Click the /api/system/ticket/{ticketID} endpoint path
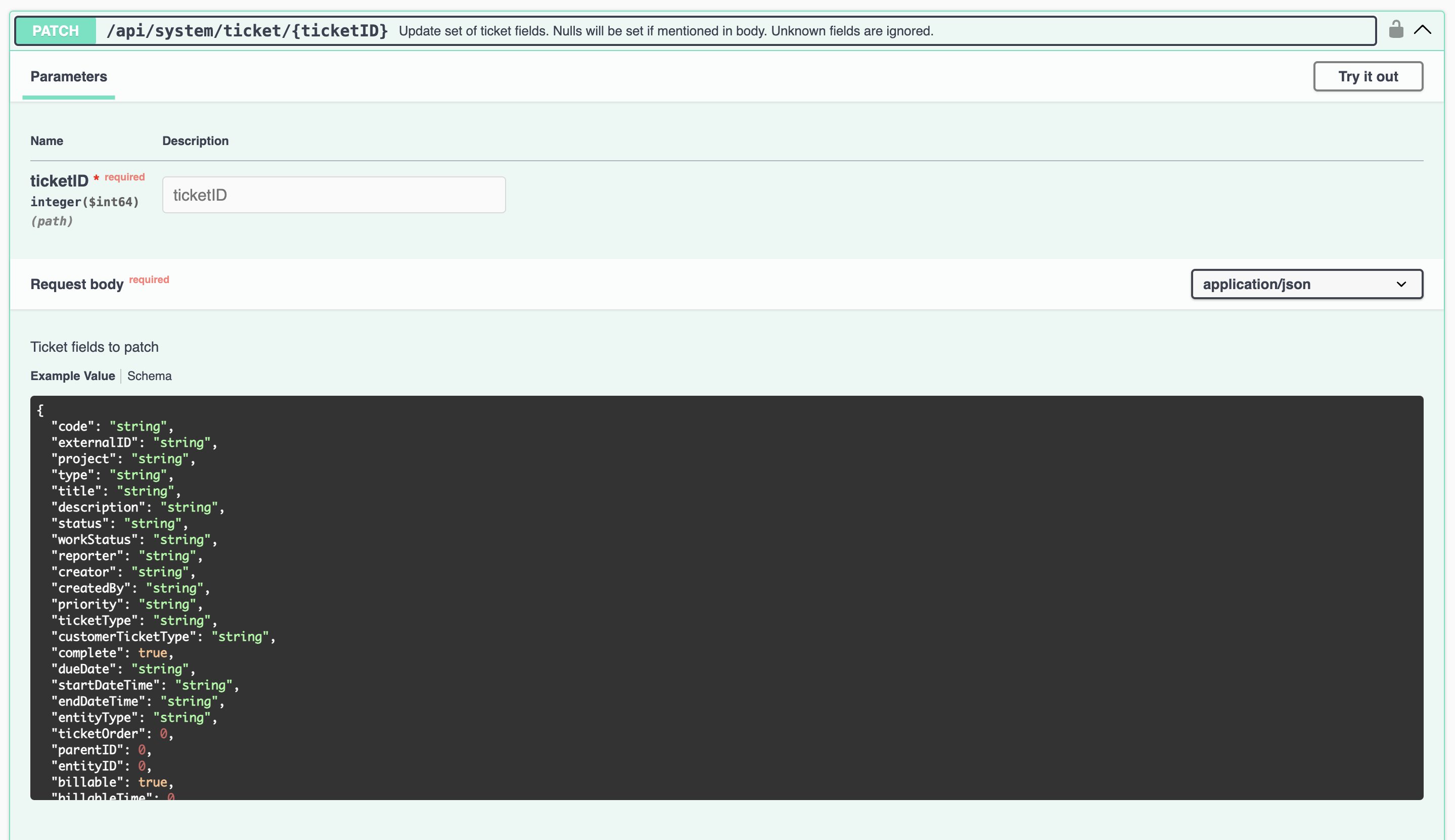Image resolution: width=1455 pixels, height=840 pixels. (x=247, y=31)
